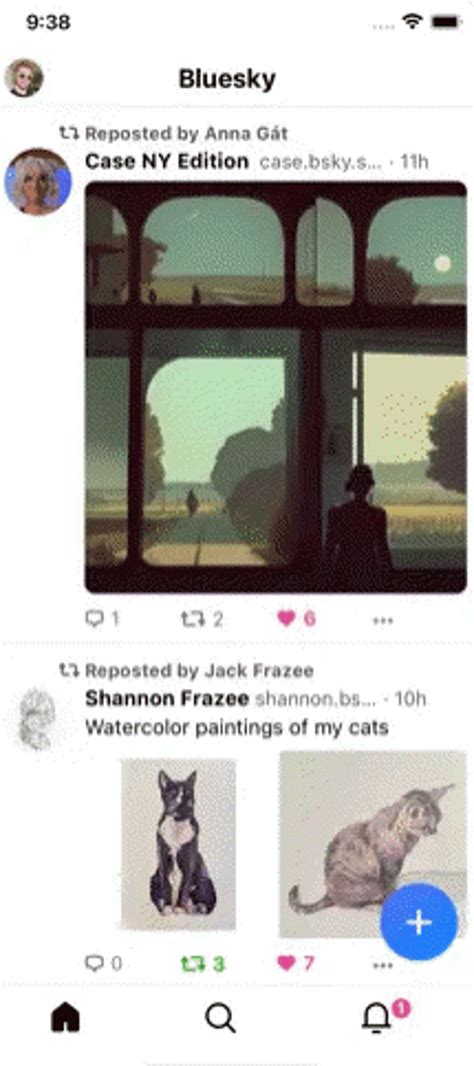Screen dimensions: 474x1066
Task: Toggle pink heart on Shannon Frazee post
Action: (x=297, y=963)
